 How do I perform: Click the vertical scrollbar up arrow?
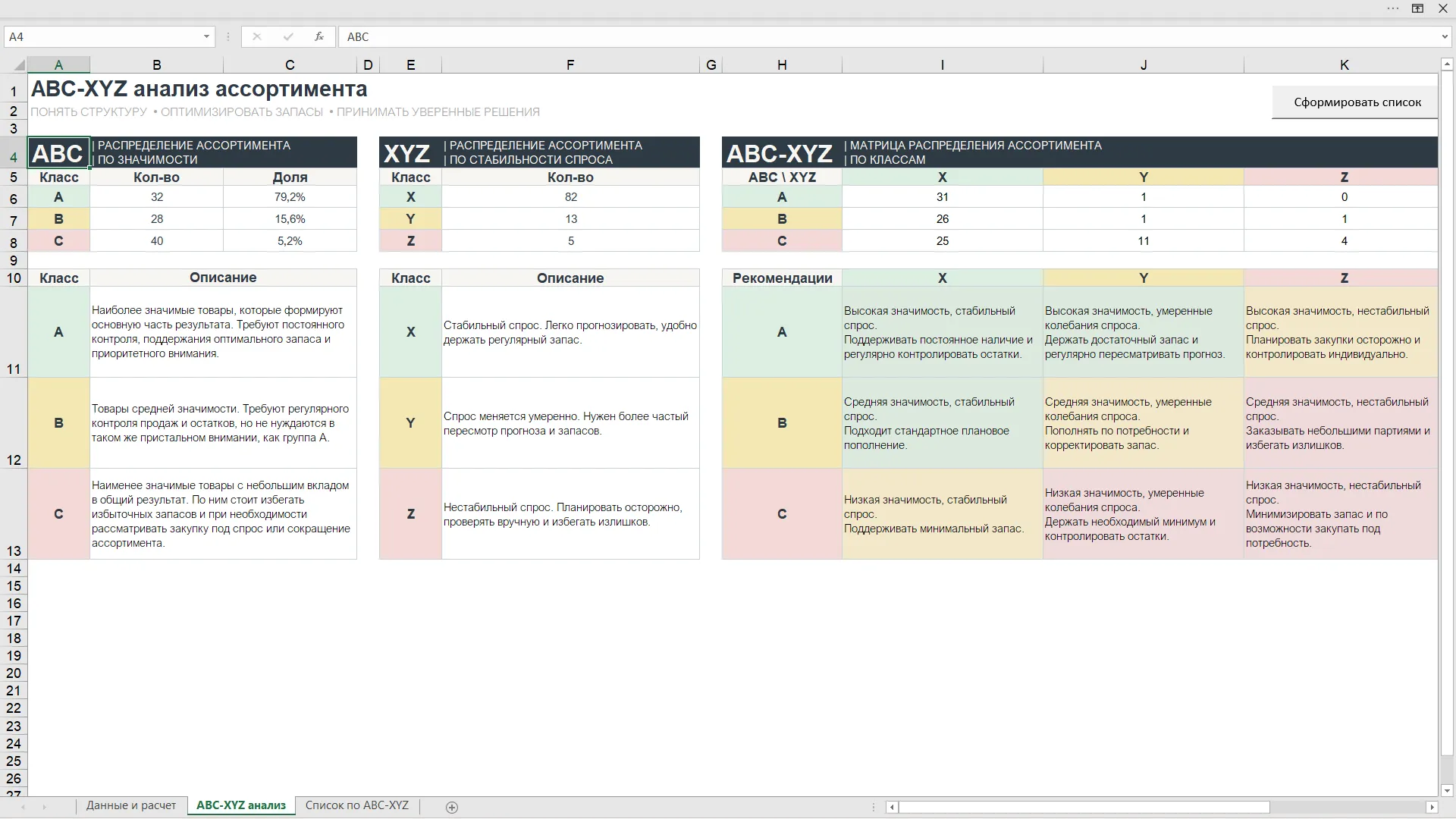pos(1446,64)
